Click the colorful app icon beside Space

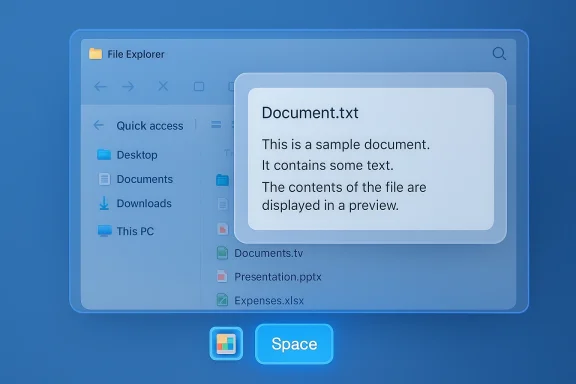pos(226,344)
